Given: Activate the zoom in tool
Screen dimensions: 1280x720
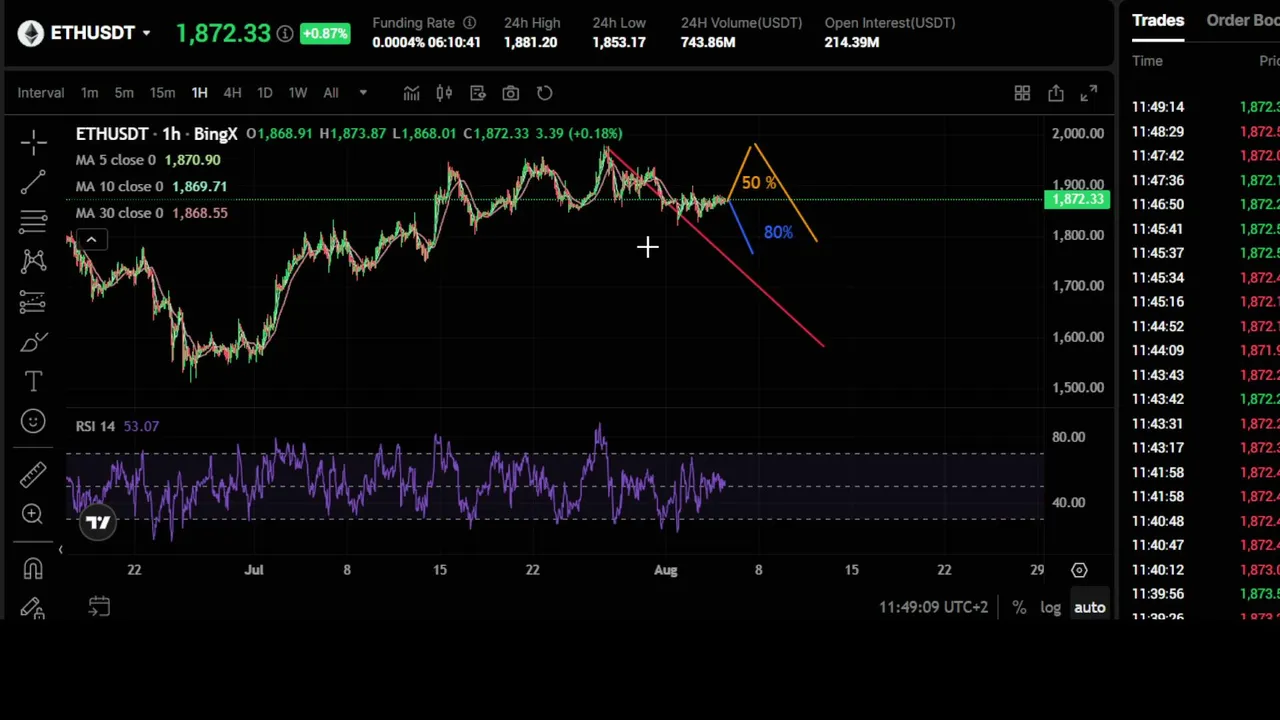Looking at the screenshot, I should click(33, 514).
